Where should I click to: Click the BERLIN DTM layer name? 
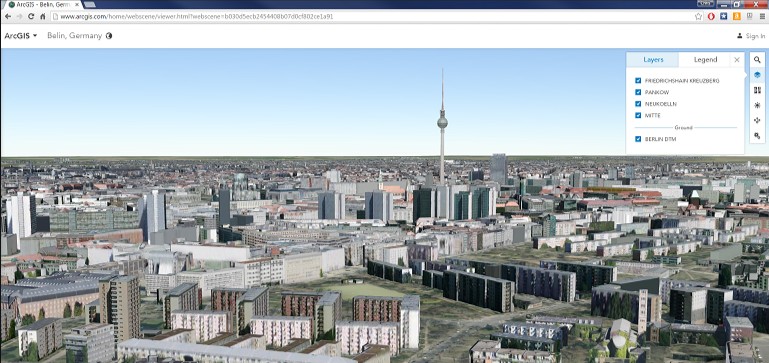tap(661, 139)
